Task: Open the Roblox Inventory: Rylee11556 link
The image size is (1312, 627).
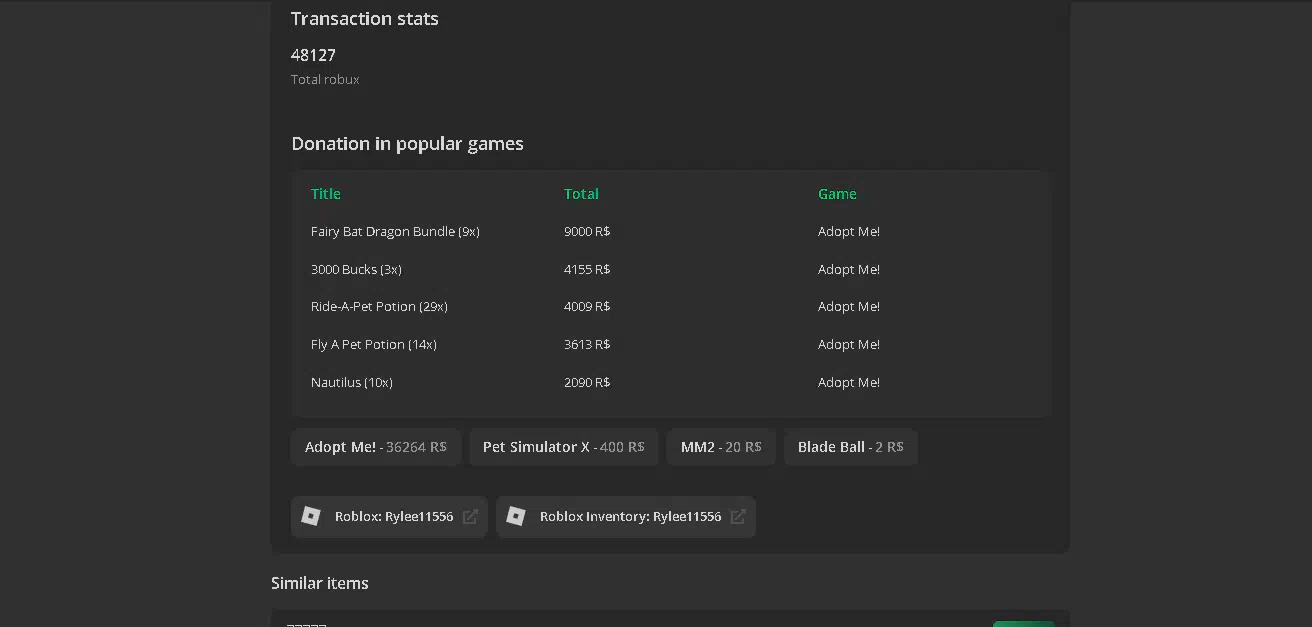Action: 626,517
